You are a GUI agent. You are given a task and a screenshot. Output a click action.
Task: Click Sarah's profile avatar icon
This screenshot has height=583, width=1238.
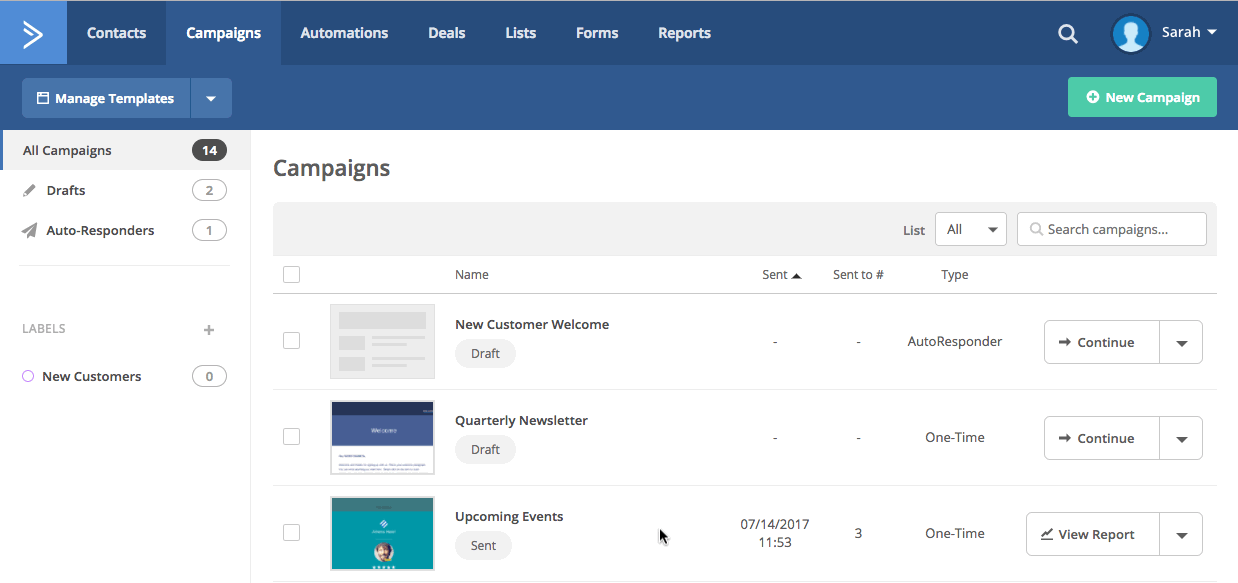click(1131, 33)
